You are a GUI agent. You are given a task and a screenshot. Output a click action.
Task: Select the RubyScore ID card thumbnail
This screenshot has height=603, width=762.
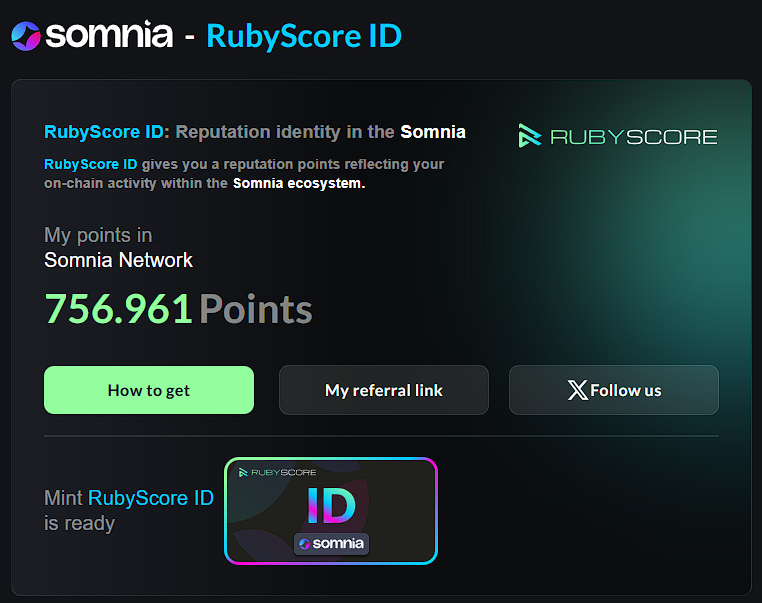pyautogui.click(x=331, y=511)
